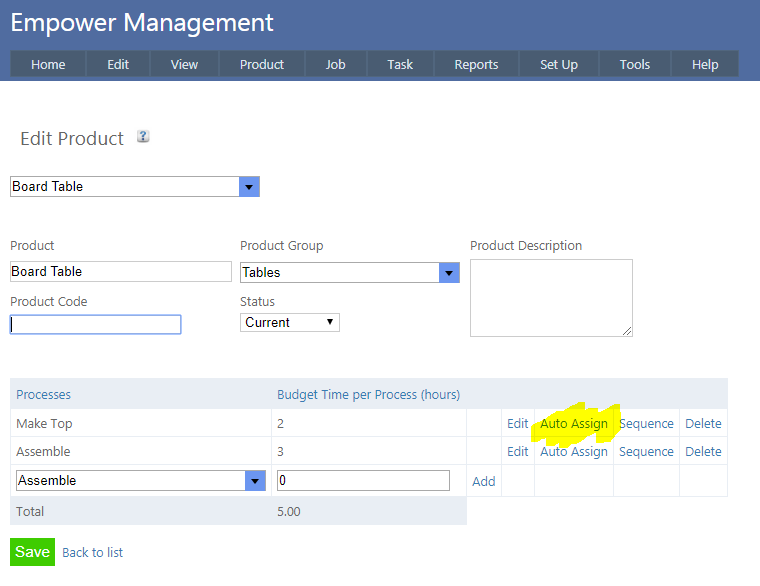Open the Product menu
Screen dimensions: 760x586
pos(262,64)
